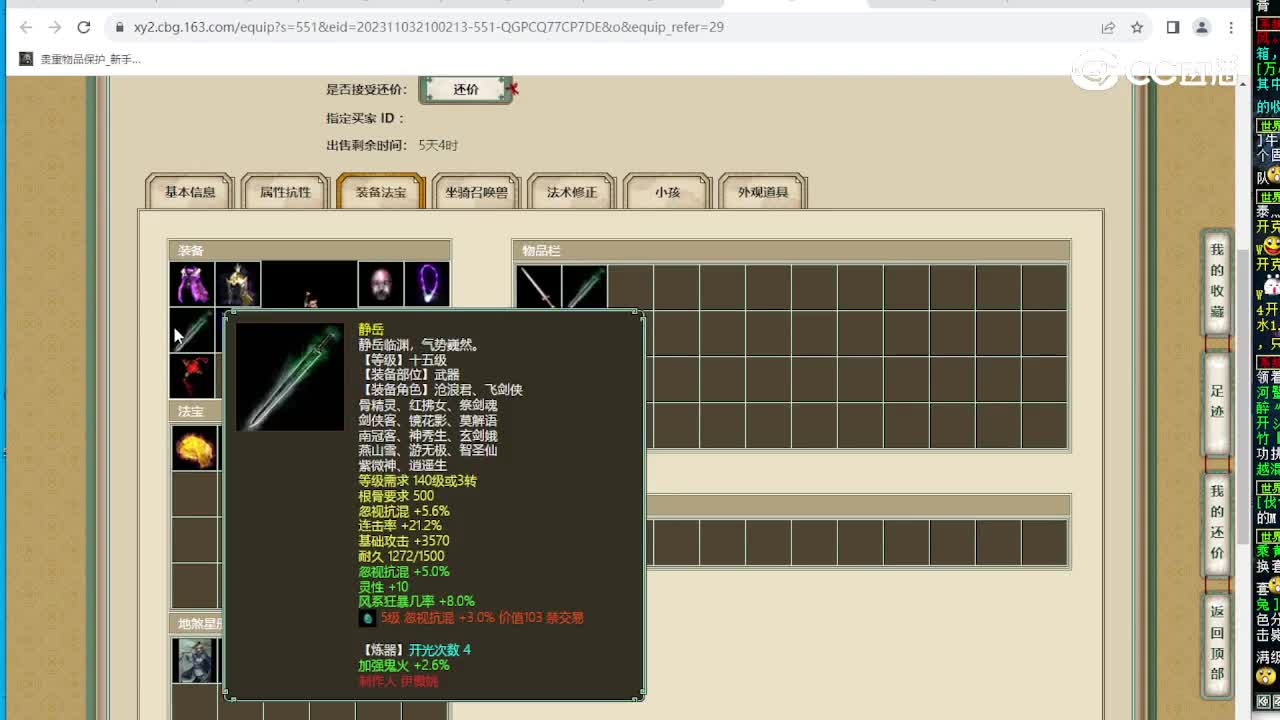Click the 灵性 +10 line

pyautogui.click(x=384, y=587)
